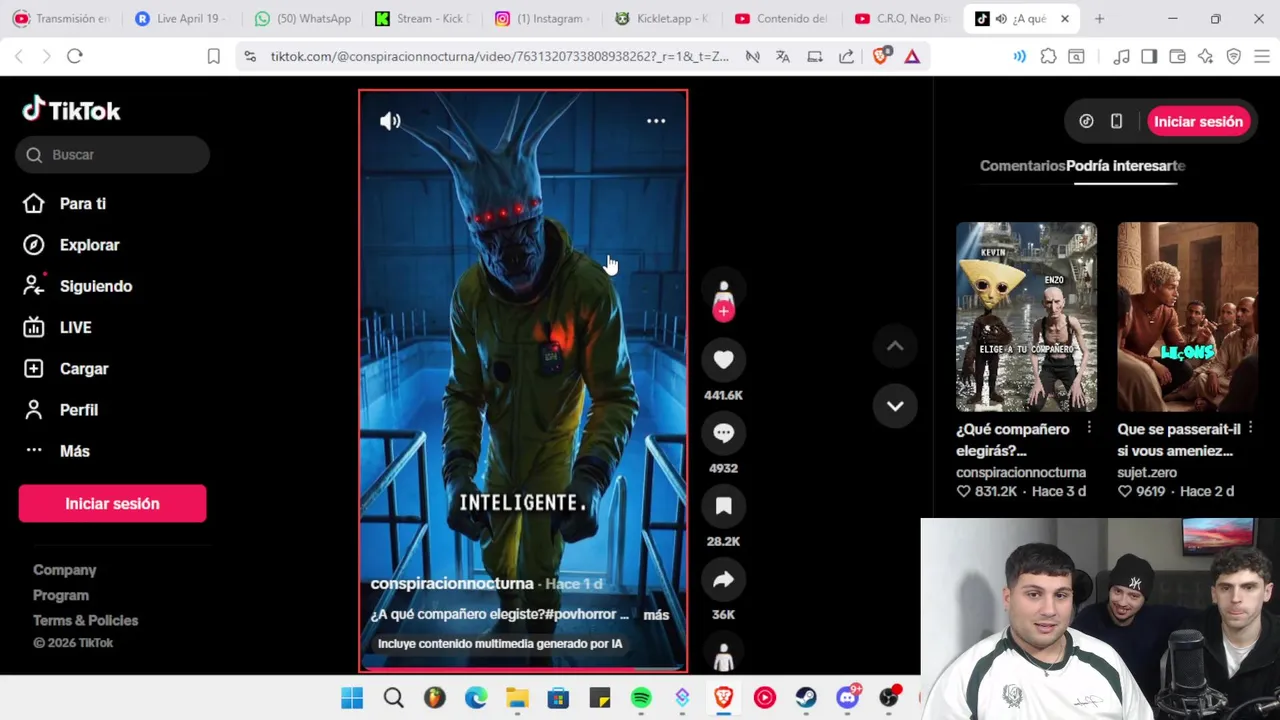
Task: Open the comments via speech bubble icon
Action: (x=723, y=433)
